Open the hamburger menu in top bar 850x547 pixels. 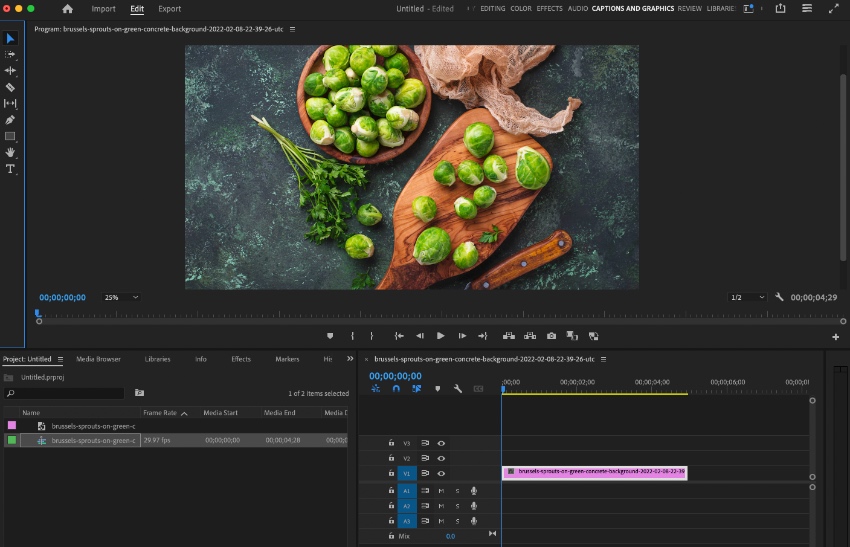tap(807, 8)
